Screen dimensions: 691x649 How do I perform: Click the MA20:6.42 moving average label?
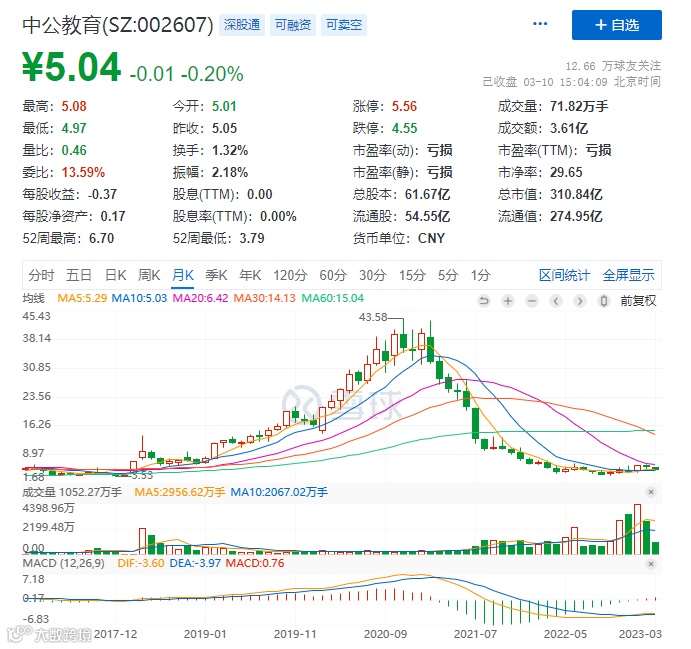[x=200, y=298]
